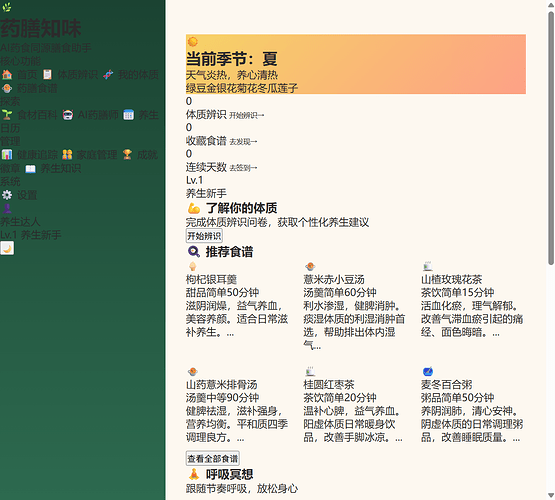555x500 pixels.
Task: Click the leaf logo icon above 药膳知味
Action: pos(6,7)
